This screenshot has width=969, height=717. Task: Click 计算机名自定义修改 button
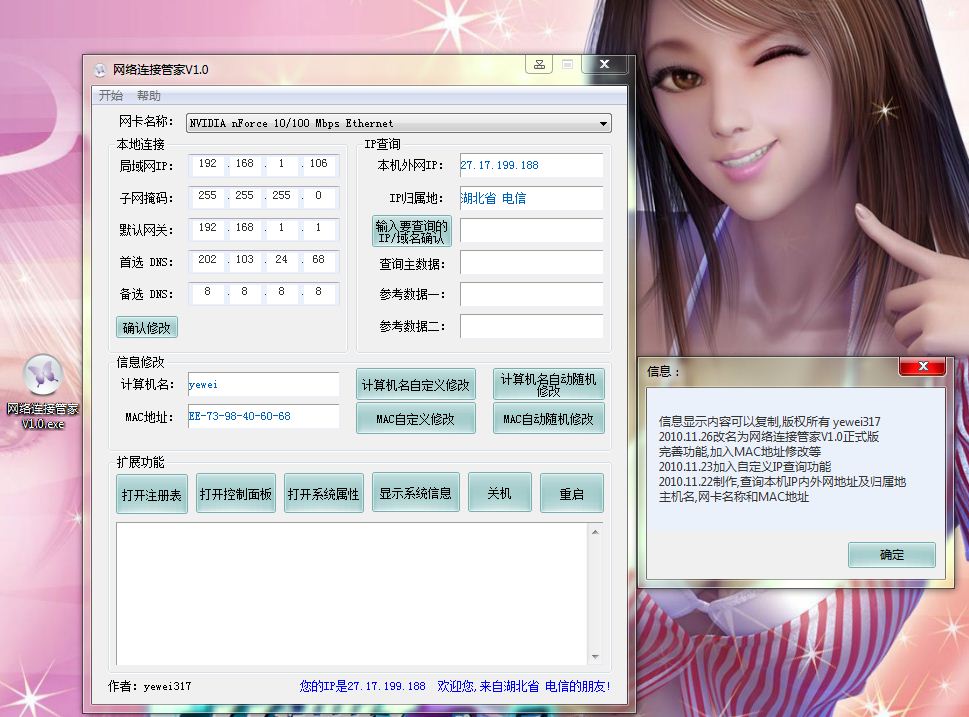pos(416,385)
